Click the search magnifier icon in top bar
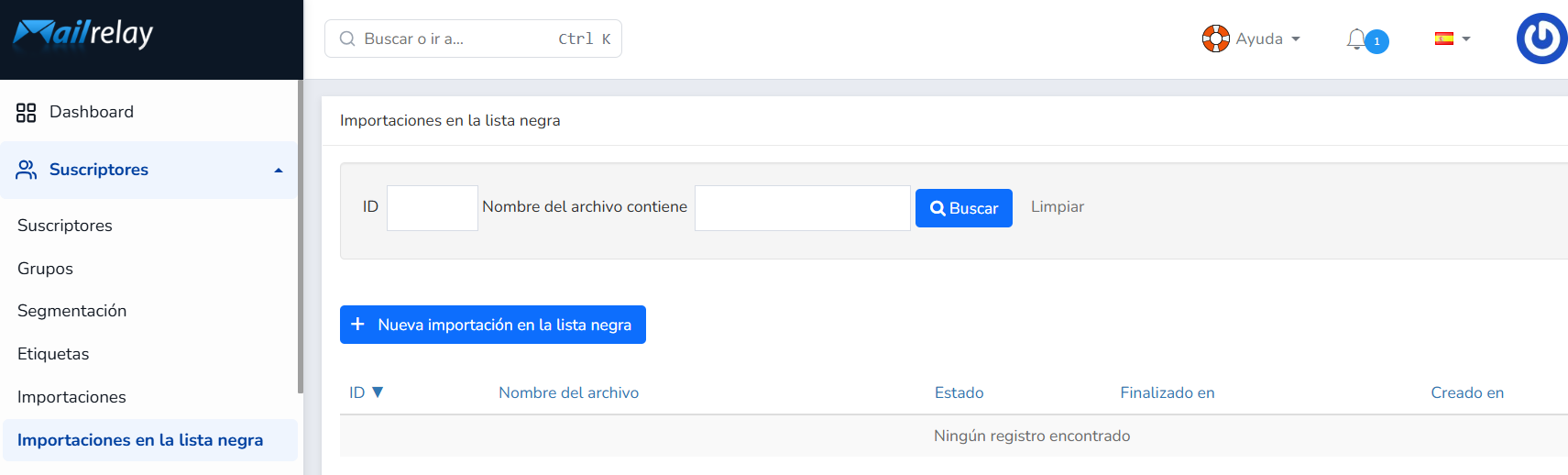Image resolution: width=1568 pixels, height=475 pixels. (347, 39)
